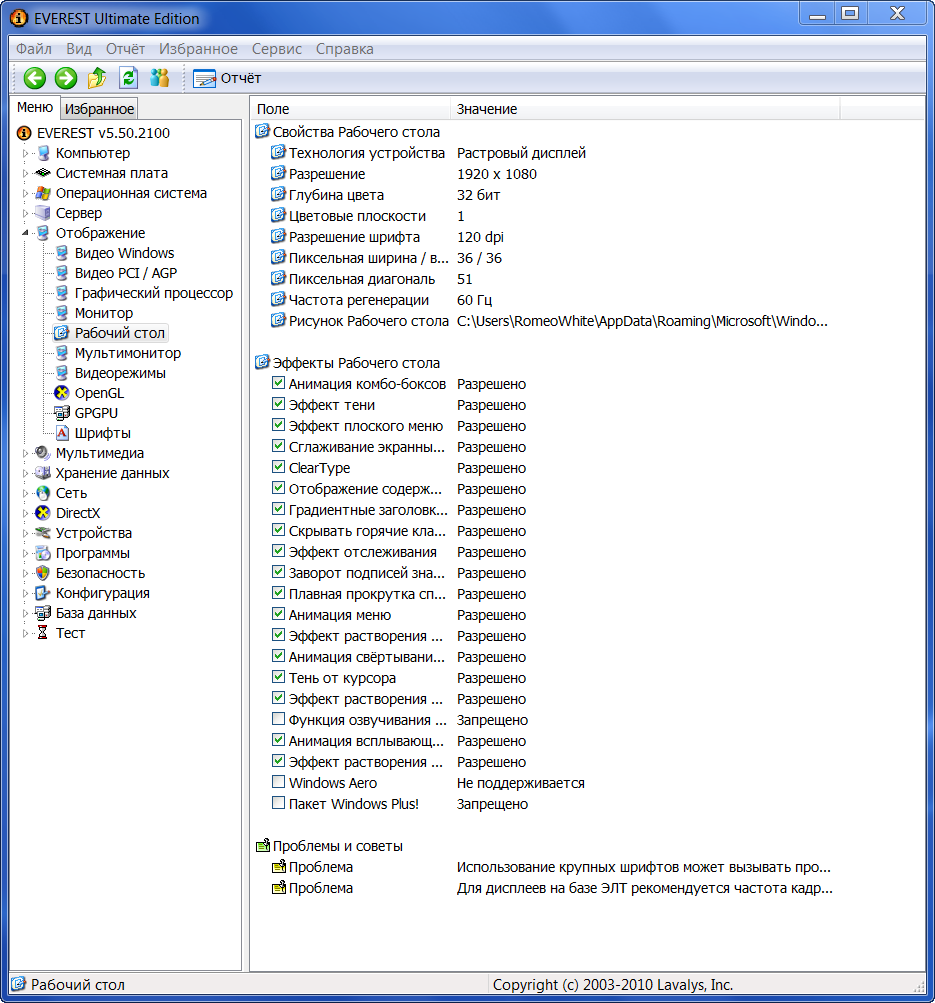
Task: Open the Видеорежимы tree item
Action: [x=120, y=373]
